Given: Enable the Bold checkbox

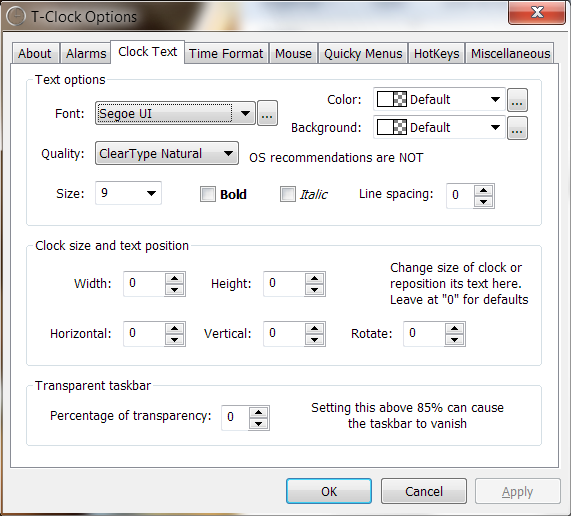Looking at the screenshot, I should tap(208, 194).
